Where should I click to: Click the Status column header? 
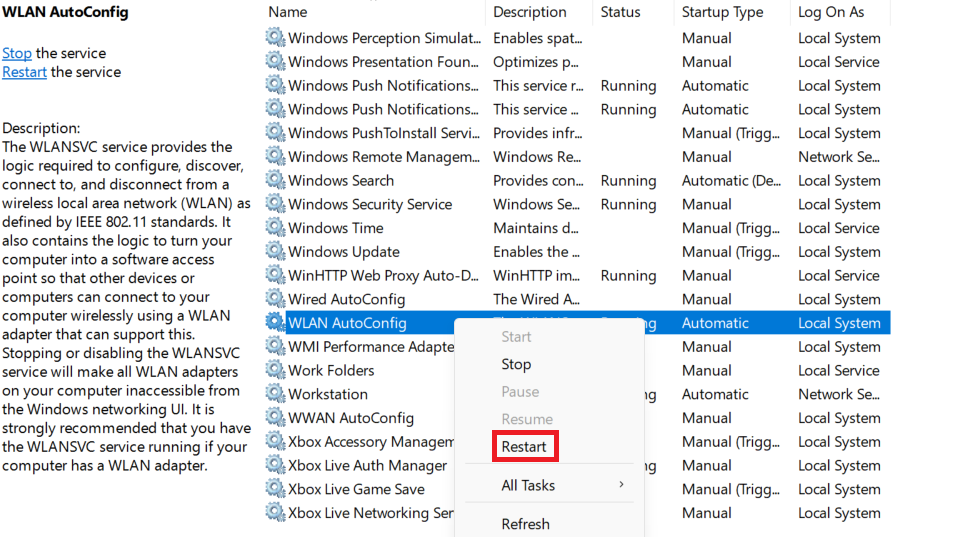point(620,12)
